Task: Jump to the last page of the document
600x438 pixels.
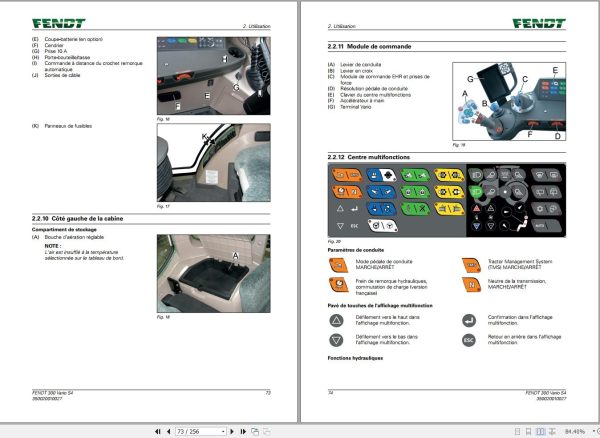Action: 243,431
